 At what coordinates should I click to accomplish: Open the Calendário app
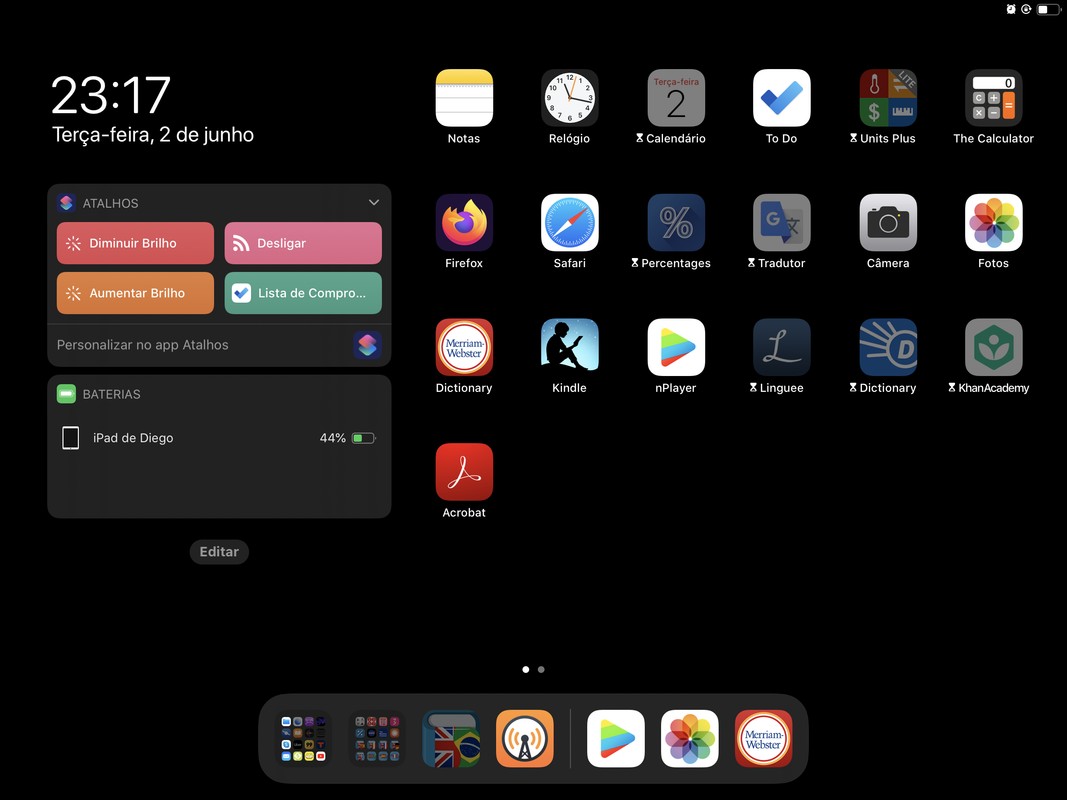click(x=676, y=98)
